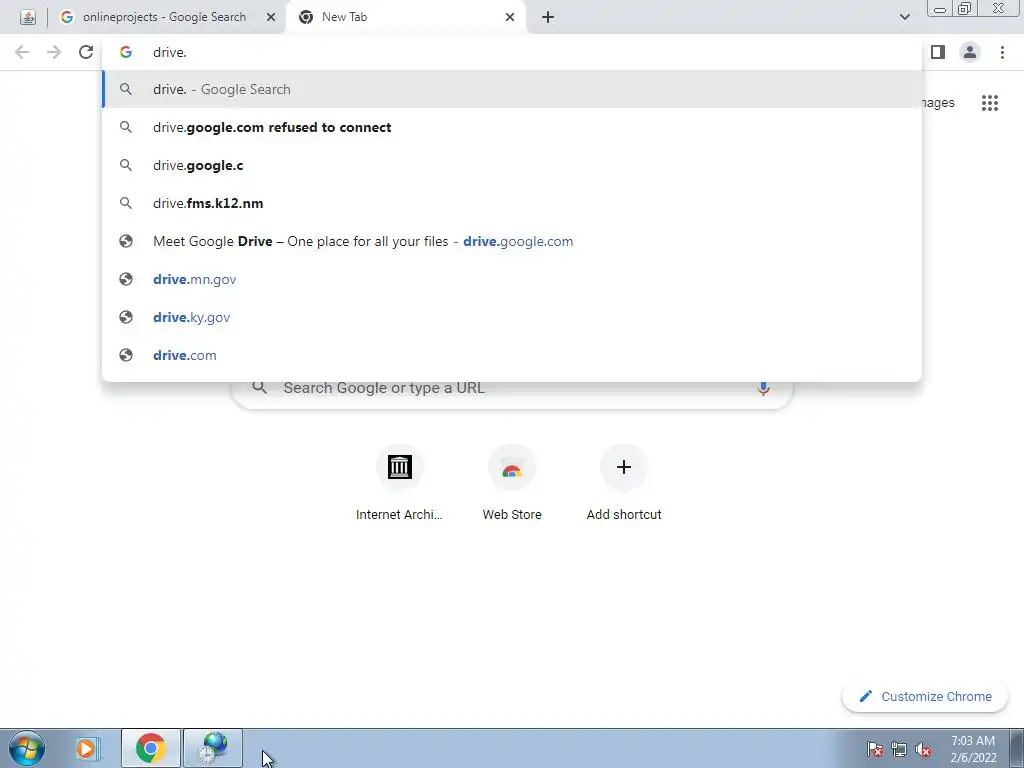1024x768 pixels.
Task: Reload the page using the refresh icon
Action: coord(86,52)
